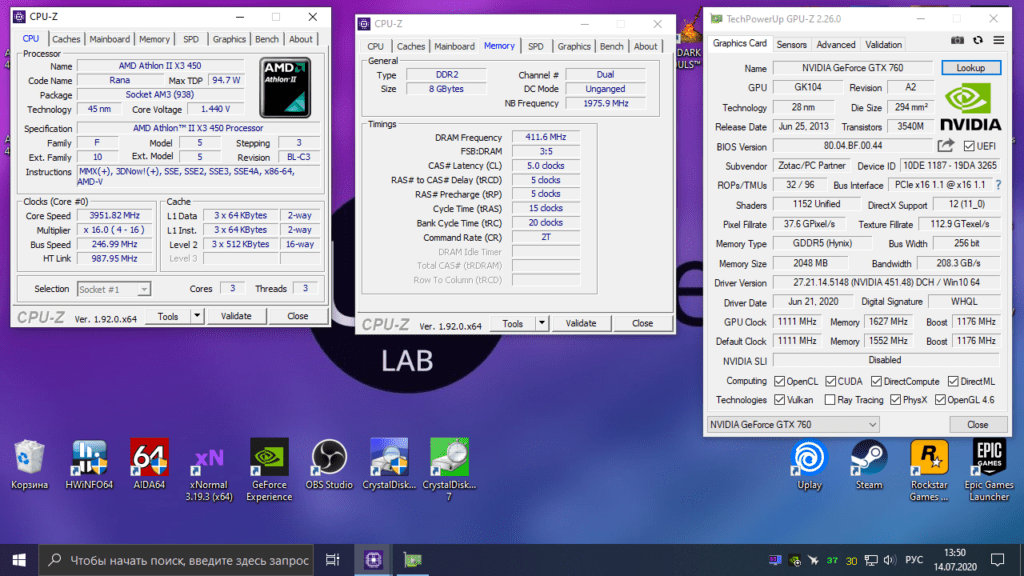Open Graphics tab in left CPU-Z window
Image resolution: width=1024 pixels, height=576 pixels.
pyautogui.click(x=229, y=39)
